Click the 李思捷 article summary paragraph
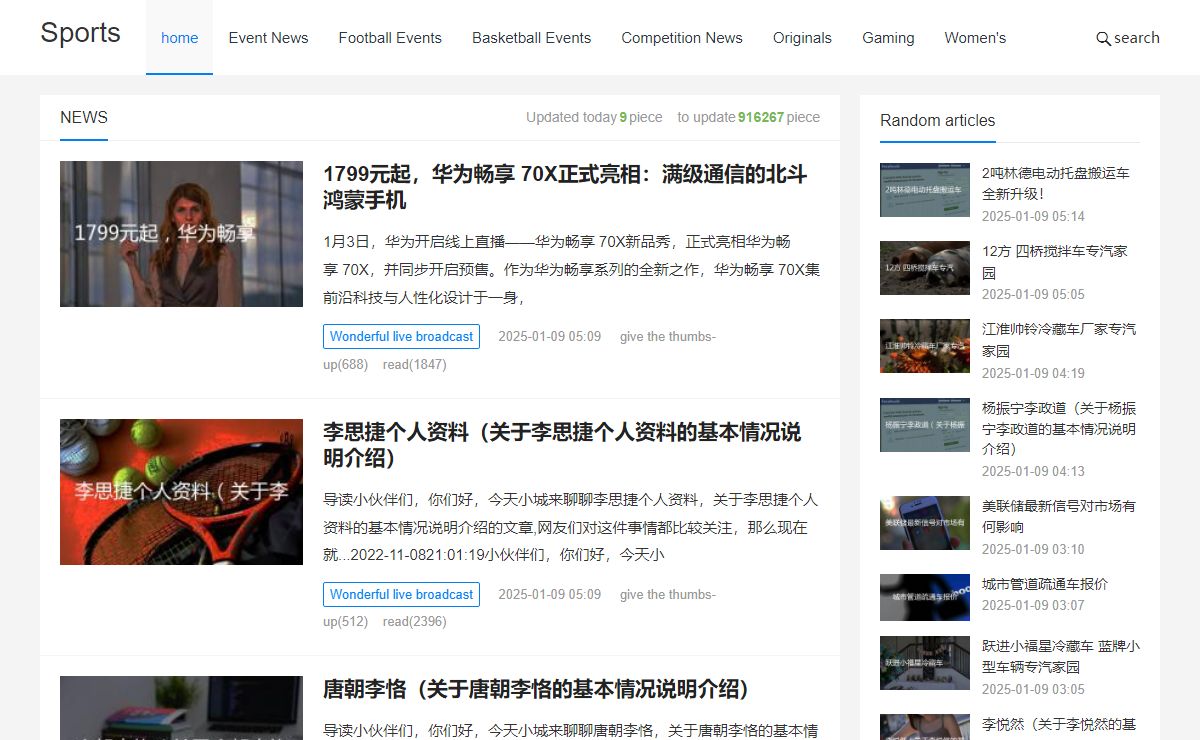The image size is (1200, 740). pos(570,527)
